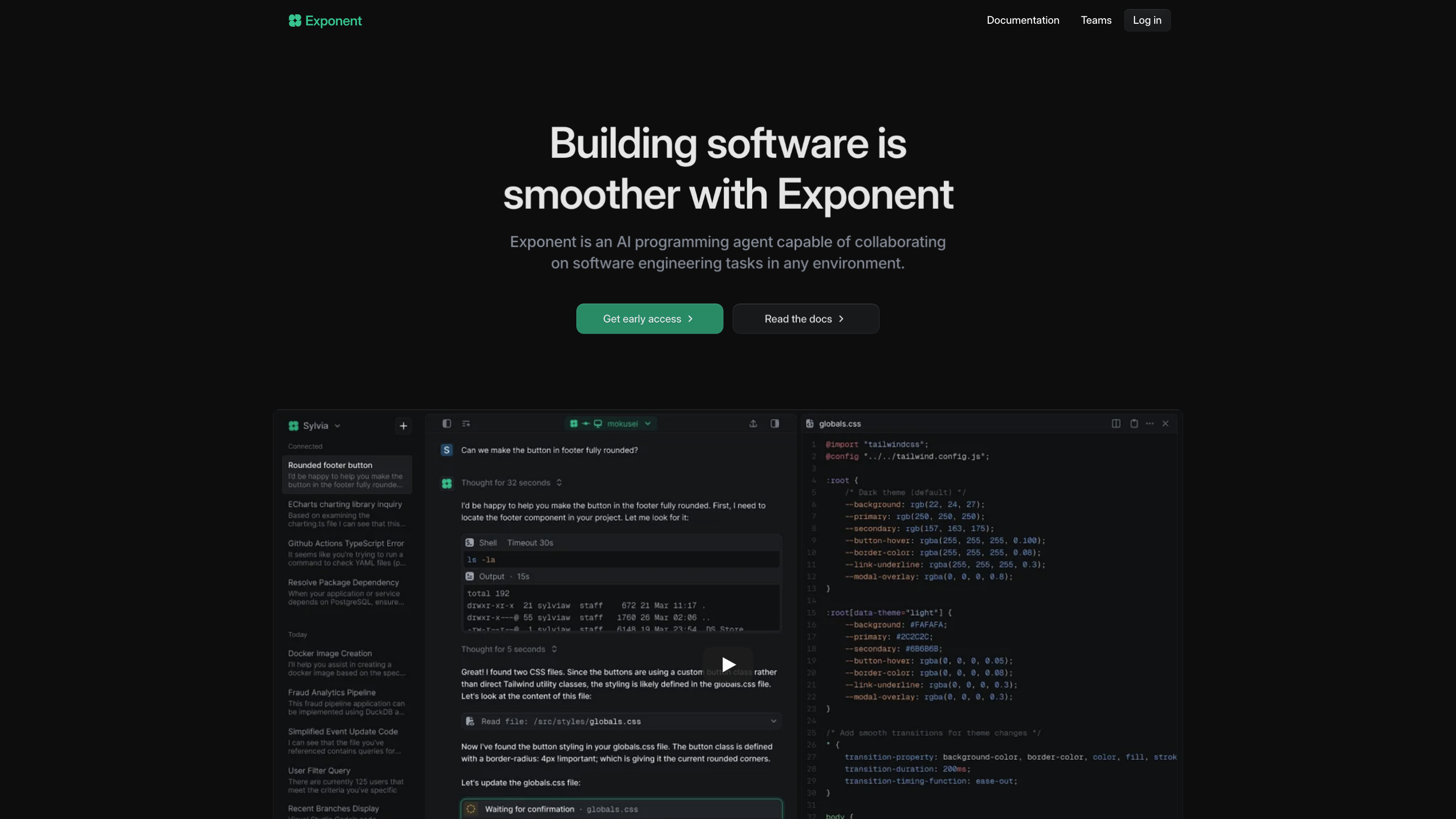
Task: Play the demo video
Action: tap(728, 664)
